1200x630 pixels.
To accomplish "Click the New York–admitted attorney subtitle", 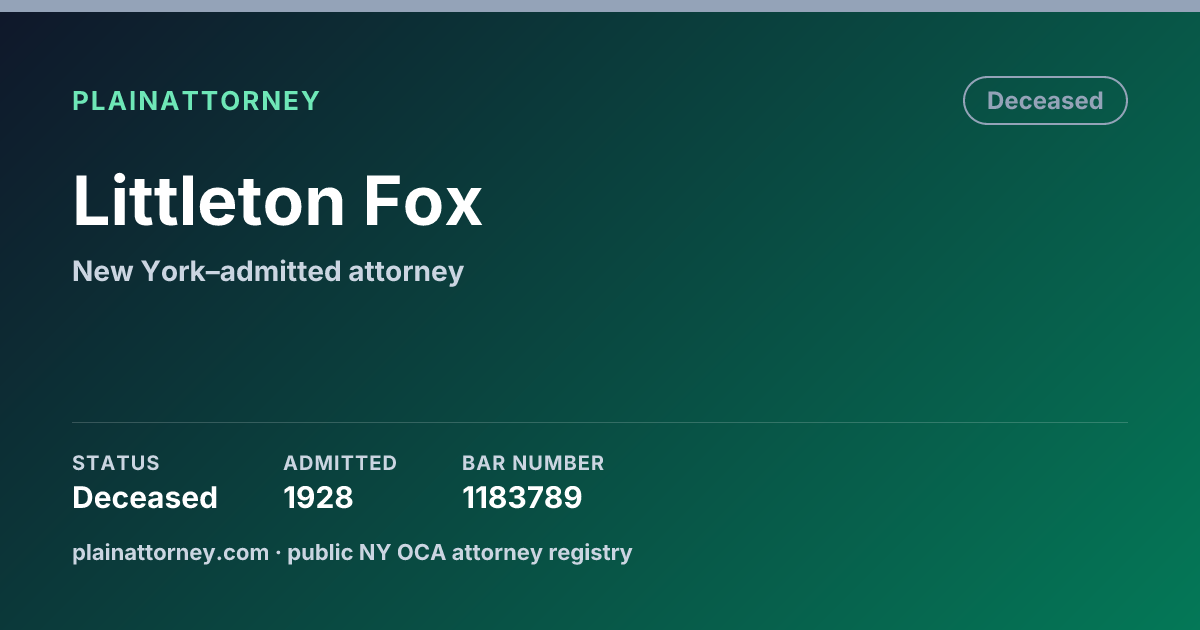I will coord(268,271).
